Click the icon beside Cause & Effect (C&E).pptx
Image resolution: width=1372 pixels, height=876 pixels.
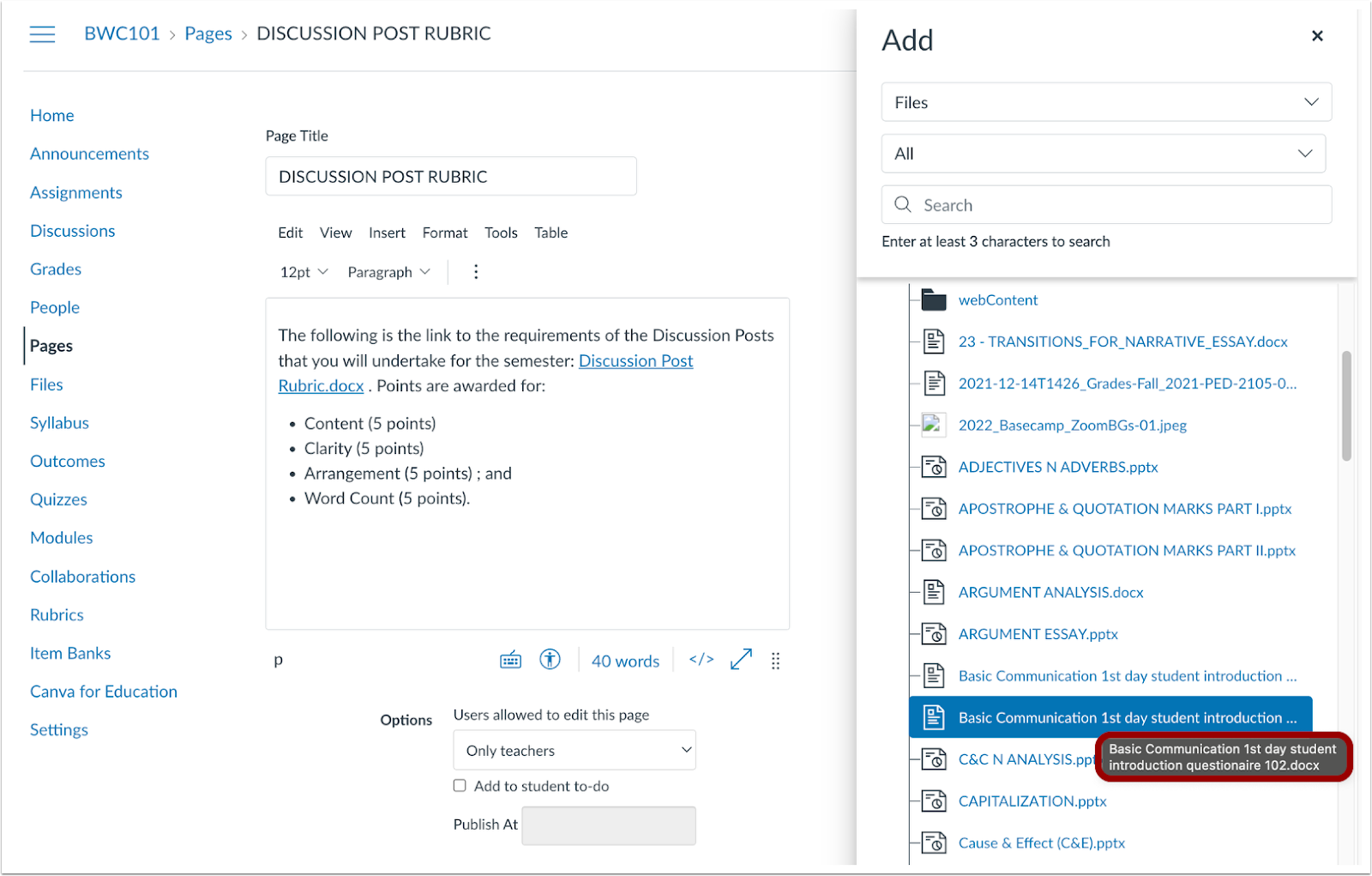[934, 843]
